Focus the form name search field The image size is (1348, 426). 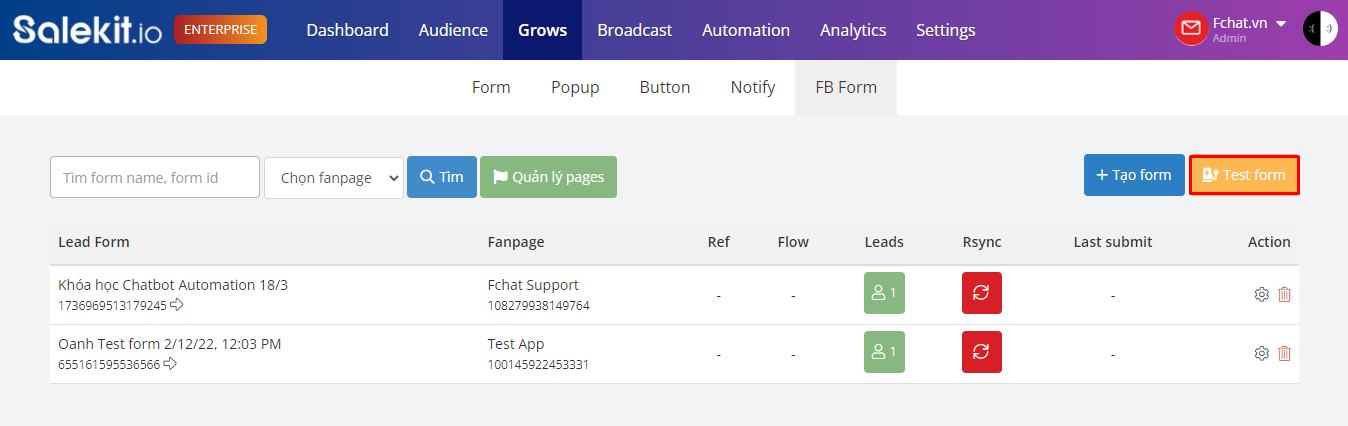pos(155,177)
